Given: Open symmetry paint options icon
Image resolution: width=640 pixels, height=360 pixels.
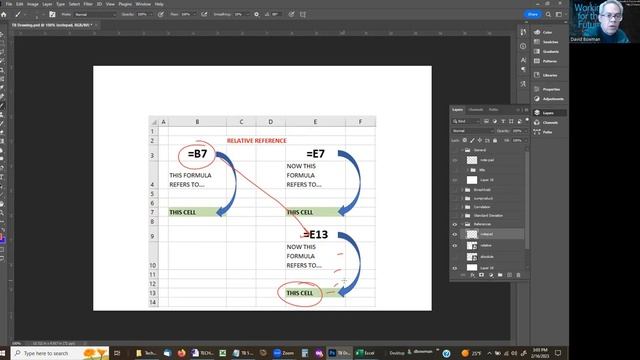Looking at the screenshot, I should pos(303,14).
